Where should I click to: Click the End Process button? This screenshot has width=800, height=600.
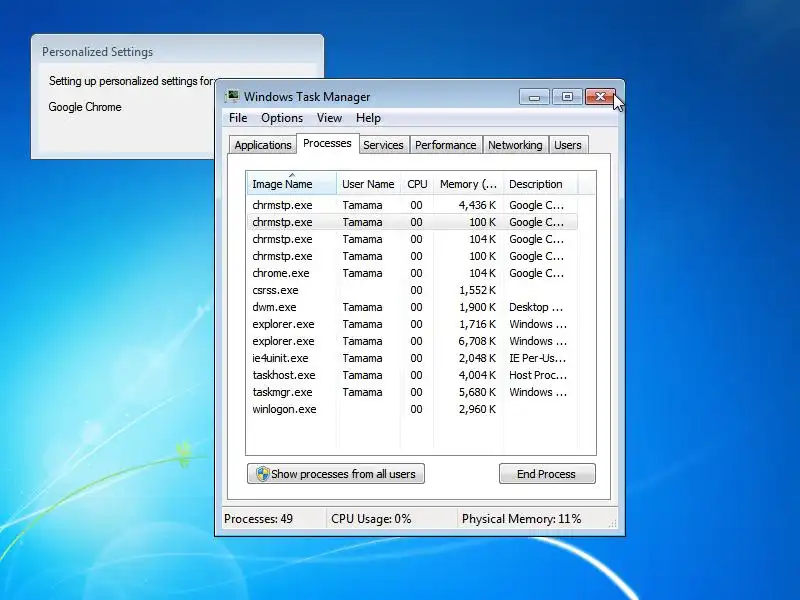[547, 474]
